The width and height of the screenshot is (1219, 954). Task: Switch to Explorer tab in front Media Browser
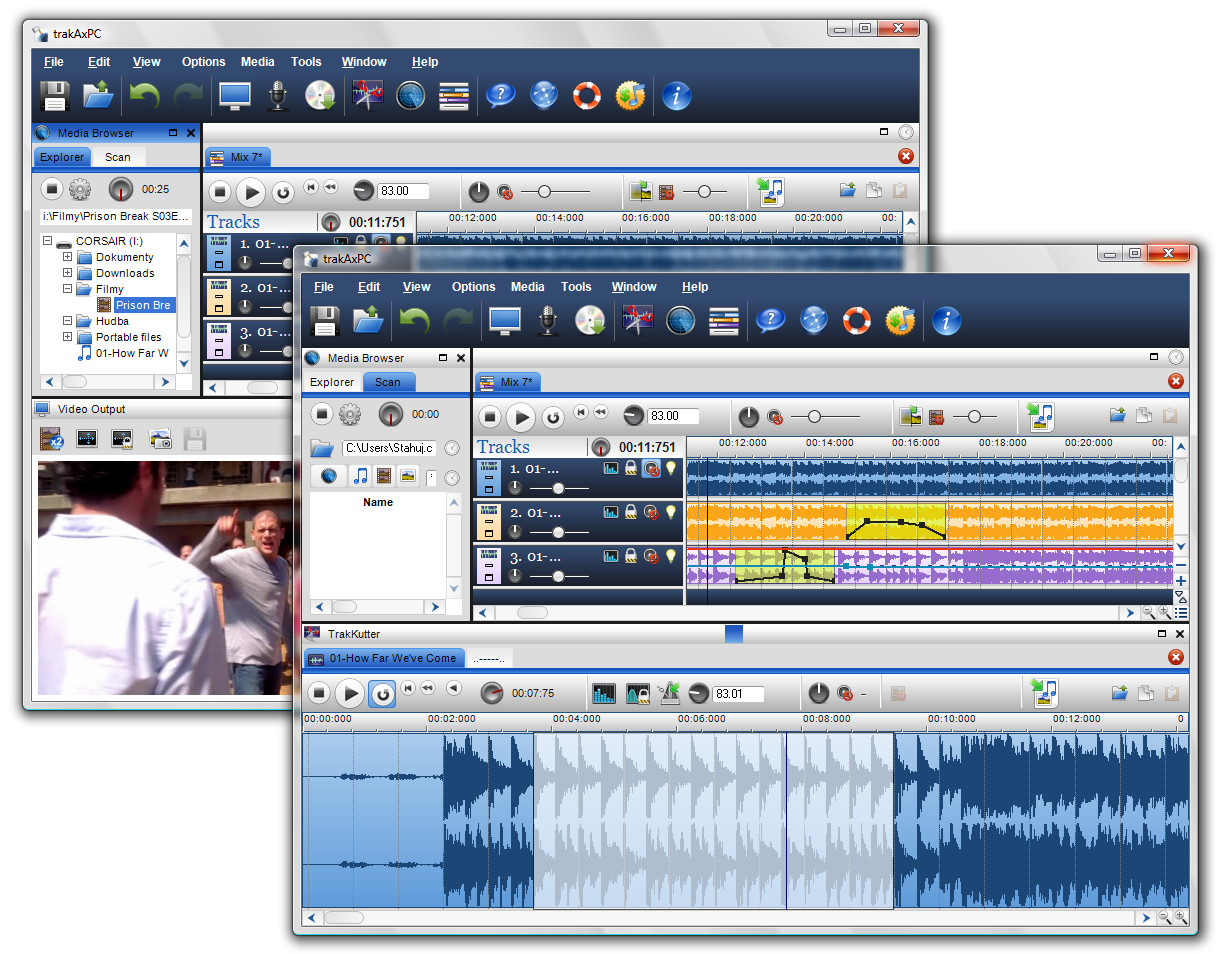[x=332, y=382]
